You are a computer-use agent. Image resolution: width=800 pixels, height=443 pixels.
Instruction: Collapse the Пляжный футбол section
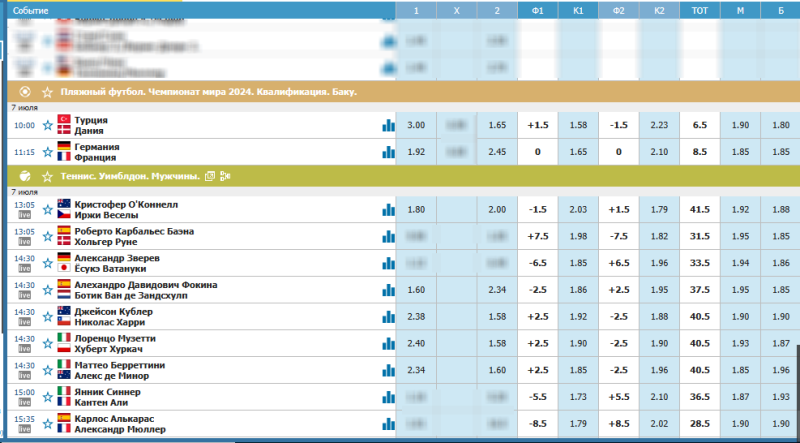pos(25,92)
